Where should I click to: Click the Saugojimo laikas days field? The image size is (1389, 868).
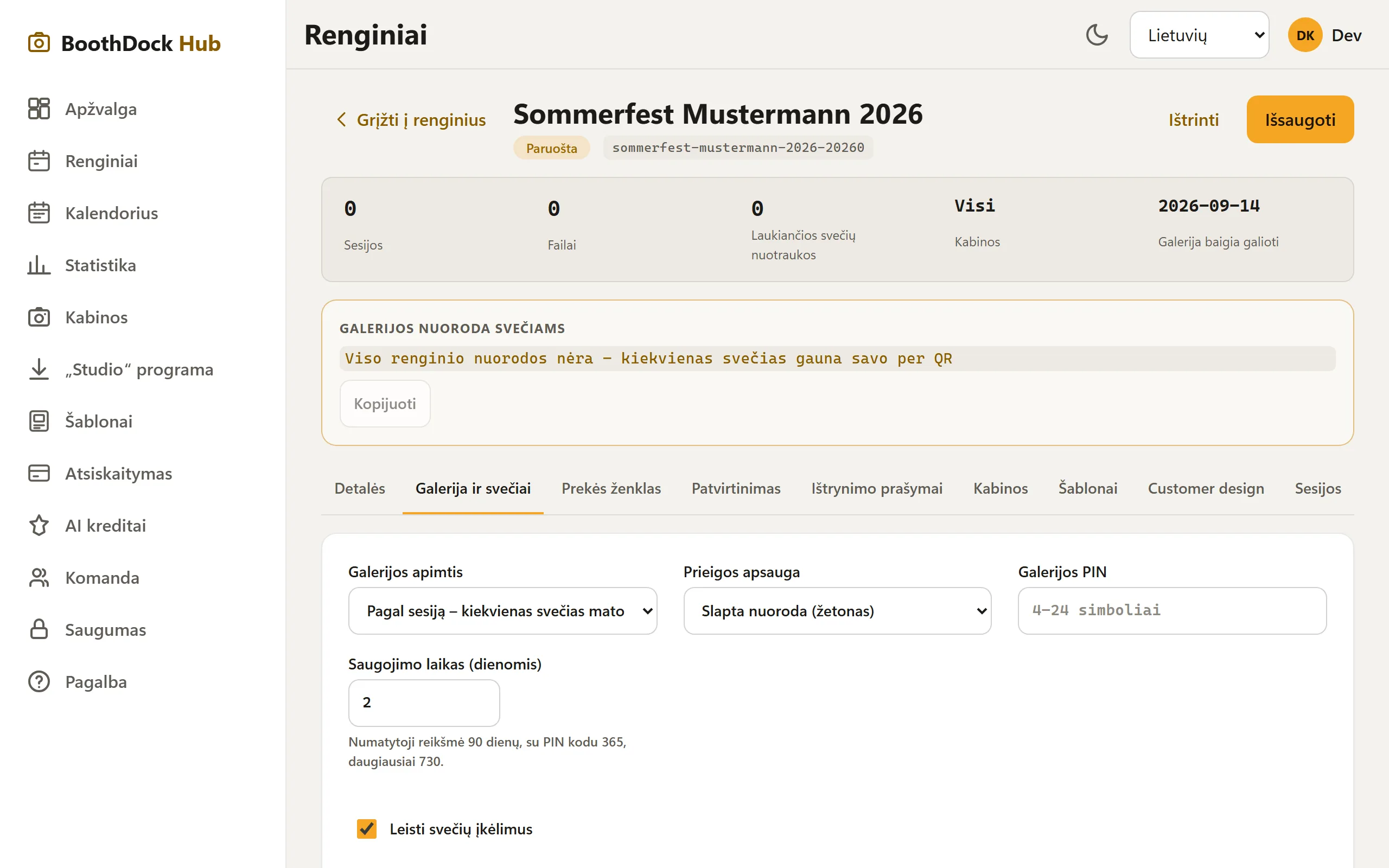click(x=424, y=703)
